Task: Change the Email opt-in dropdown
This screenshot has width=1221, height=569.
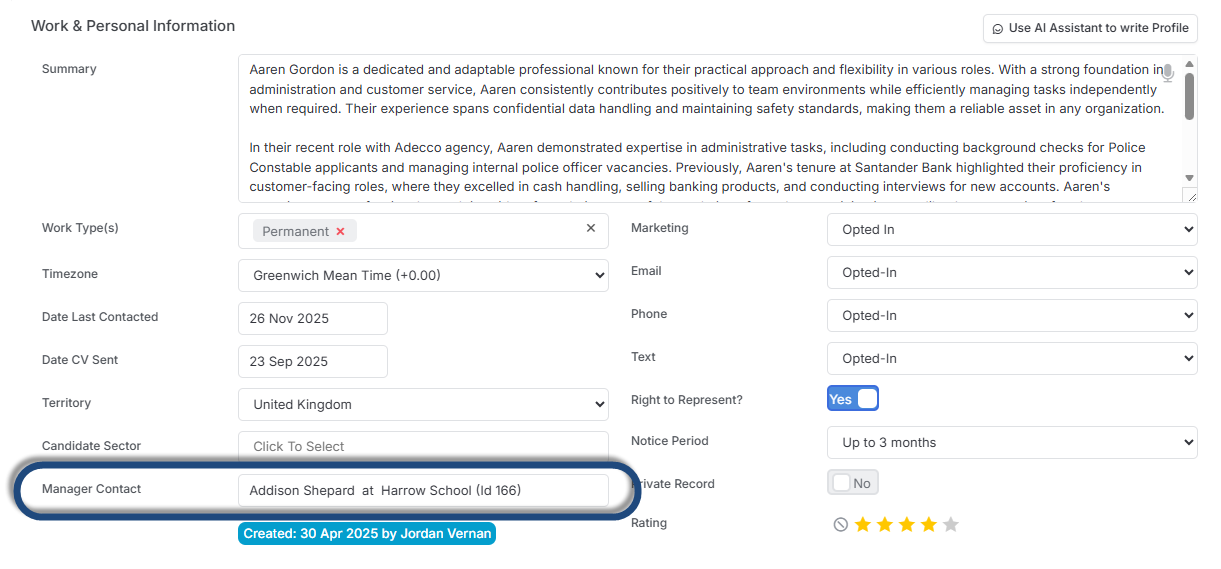Action: click(1012, 272)
